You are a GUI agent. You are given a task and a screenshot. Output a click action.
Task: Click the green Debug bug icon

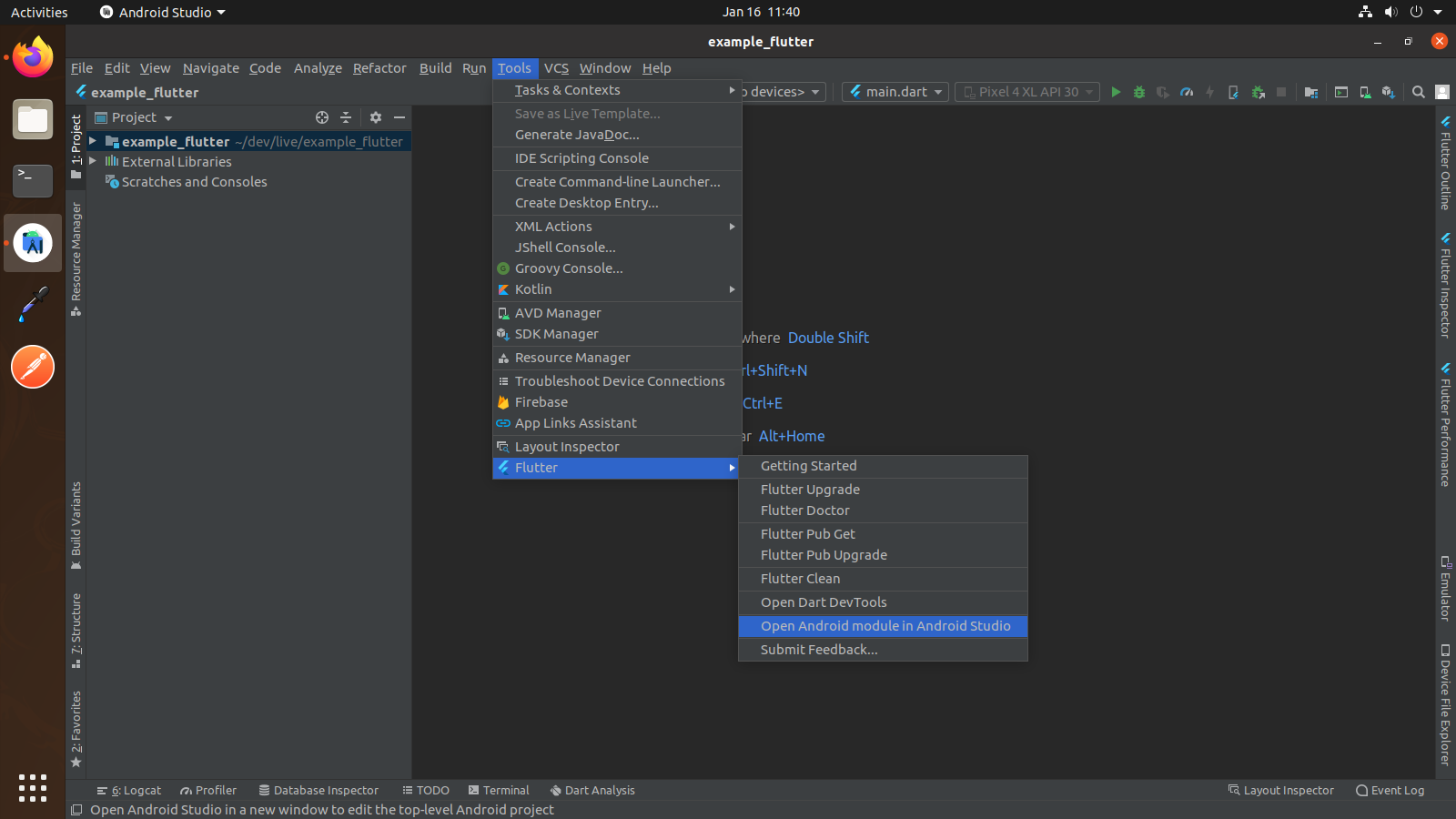pyautogui.click(x=1139, y=92)
